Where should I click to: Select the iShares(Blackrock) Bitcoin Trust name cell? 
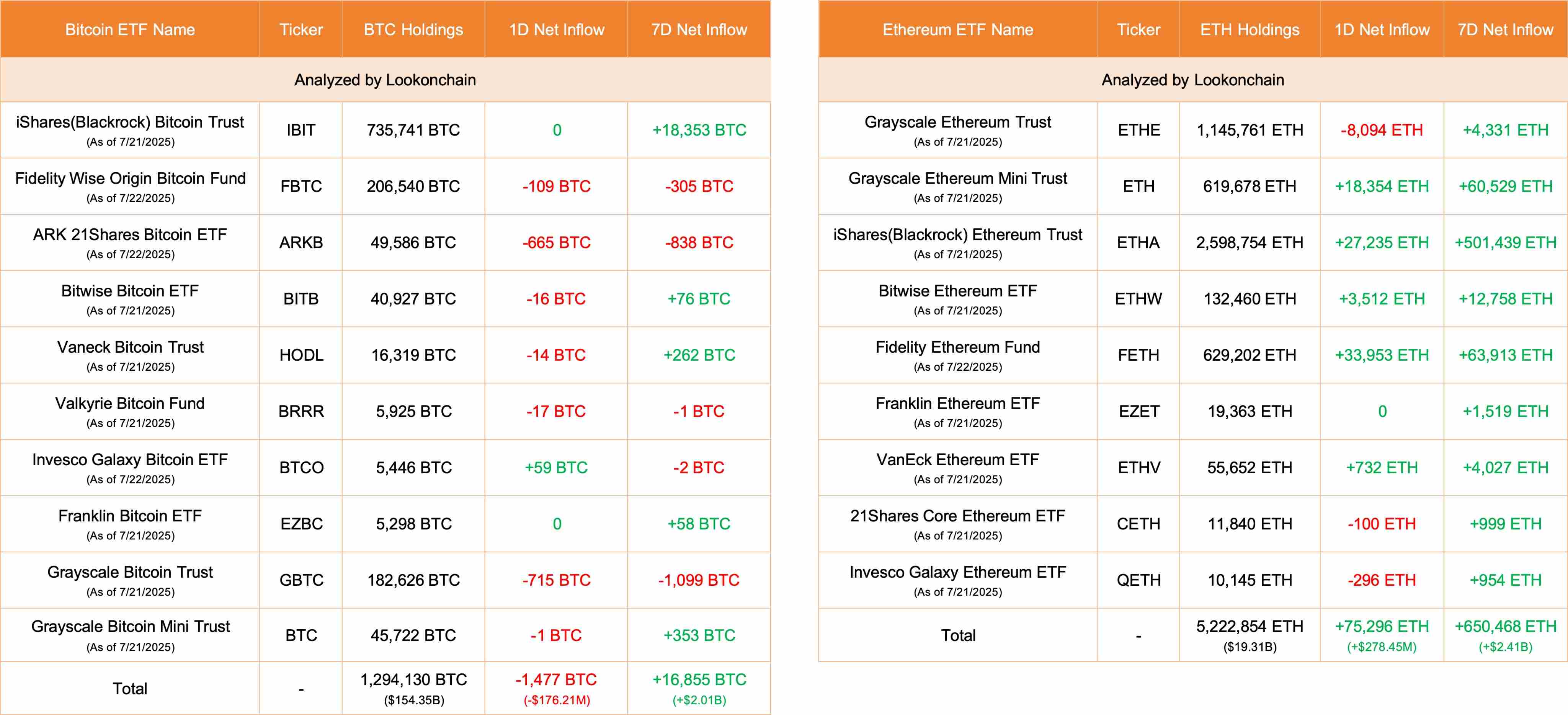130,130
